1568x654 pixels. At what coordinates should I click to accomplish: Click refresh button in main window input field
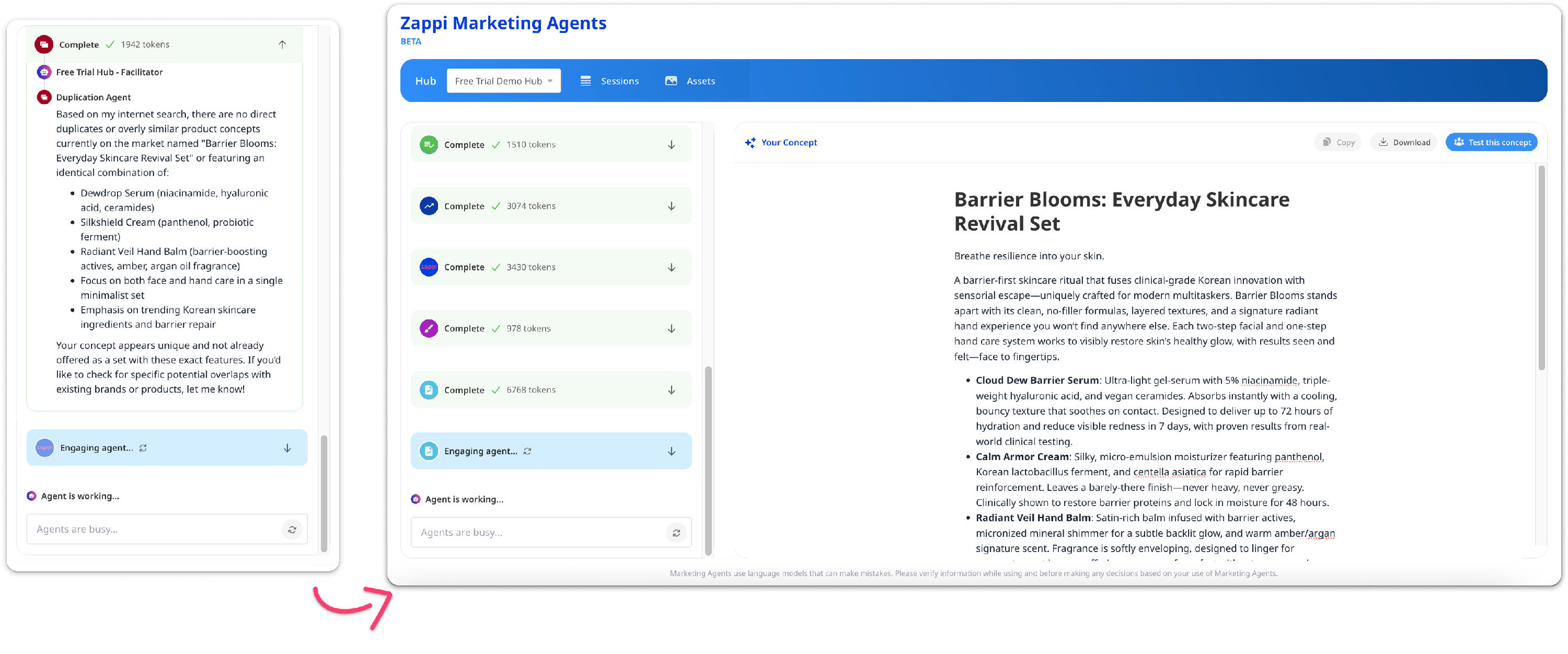tap(676, 532)
